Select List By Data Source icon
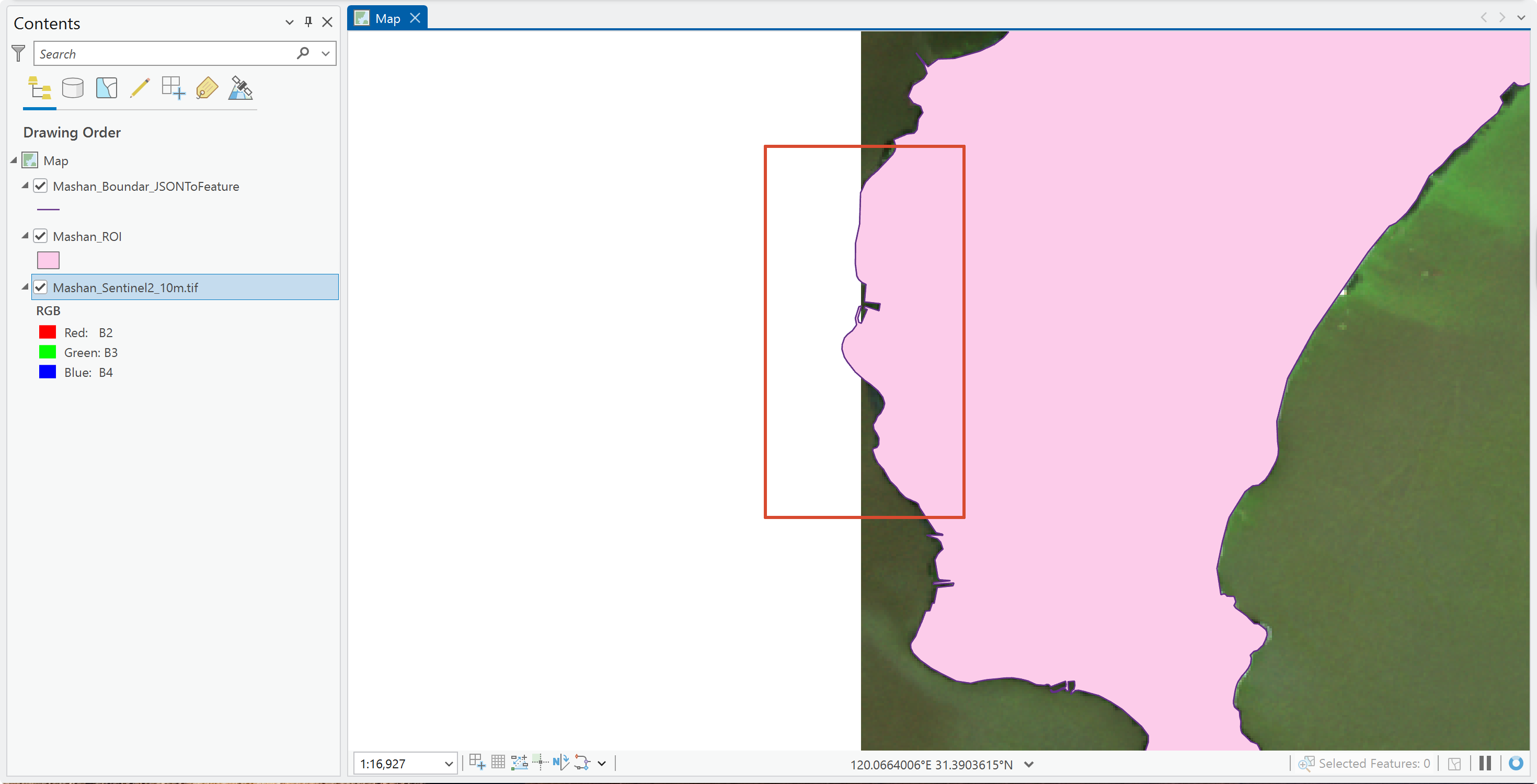This screenshot has height=784, width=1537. 73,88
